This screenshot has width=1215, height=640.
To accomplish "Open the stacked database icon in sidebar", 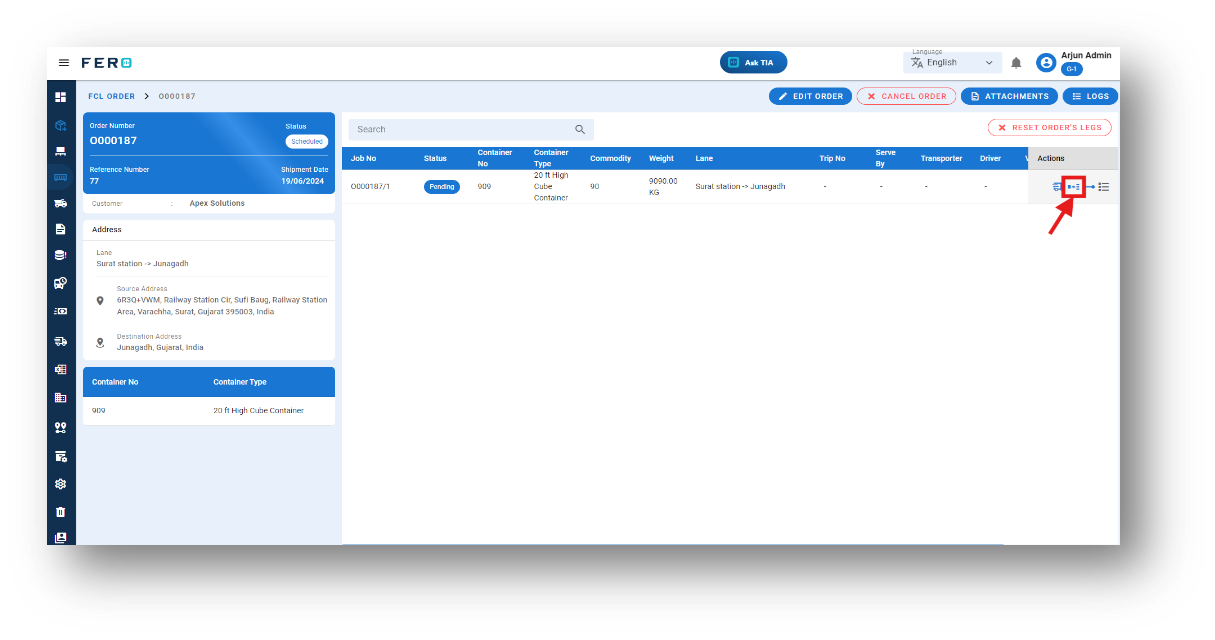I will pyautogui.click(x=61, y=255).
